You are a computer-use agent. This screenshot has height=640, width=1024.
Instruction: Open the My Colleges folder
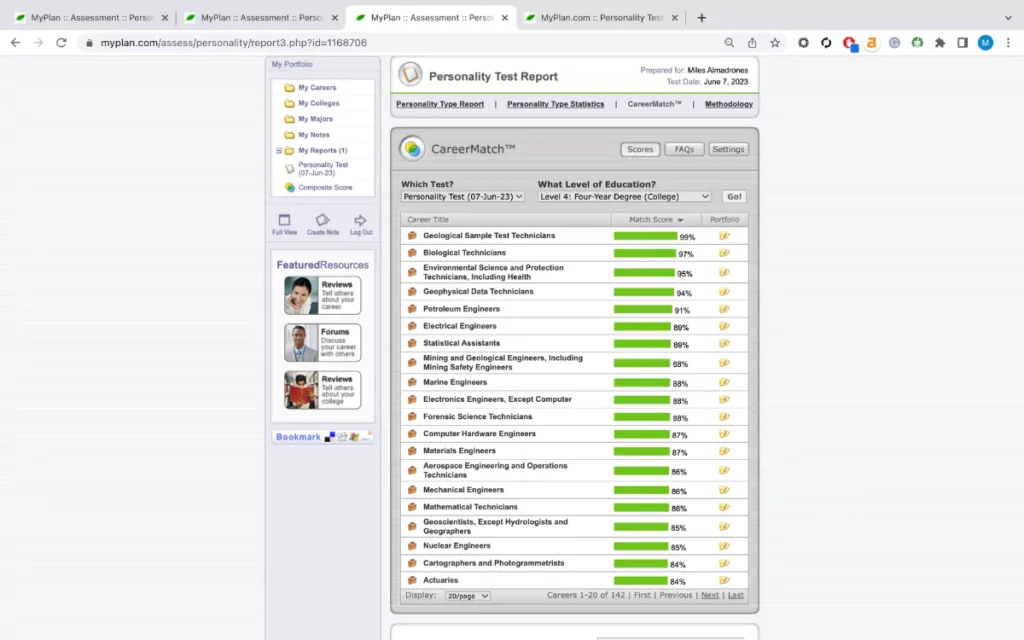pyautogui.click(x=318, y=103)
